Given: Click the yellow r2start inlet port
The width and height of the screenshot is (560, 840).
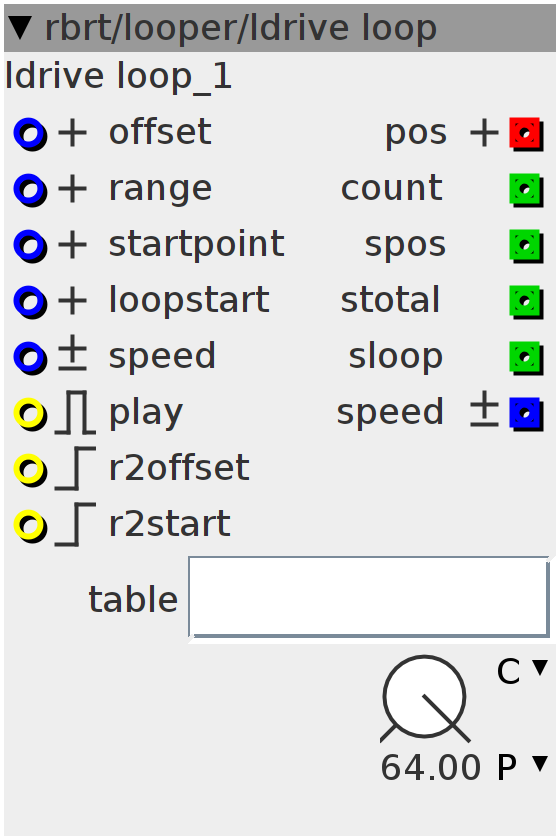Looking at the screenshot, I should click(x=30, y=526).
